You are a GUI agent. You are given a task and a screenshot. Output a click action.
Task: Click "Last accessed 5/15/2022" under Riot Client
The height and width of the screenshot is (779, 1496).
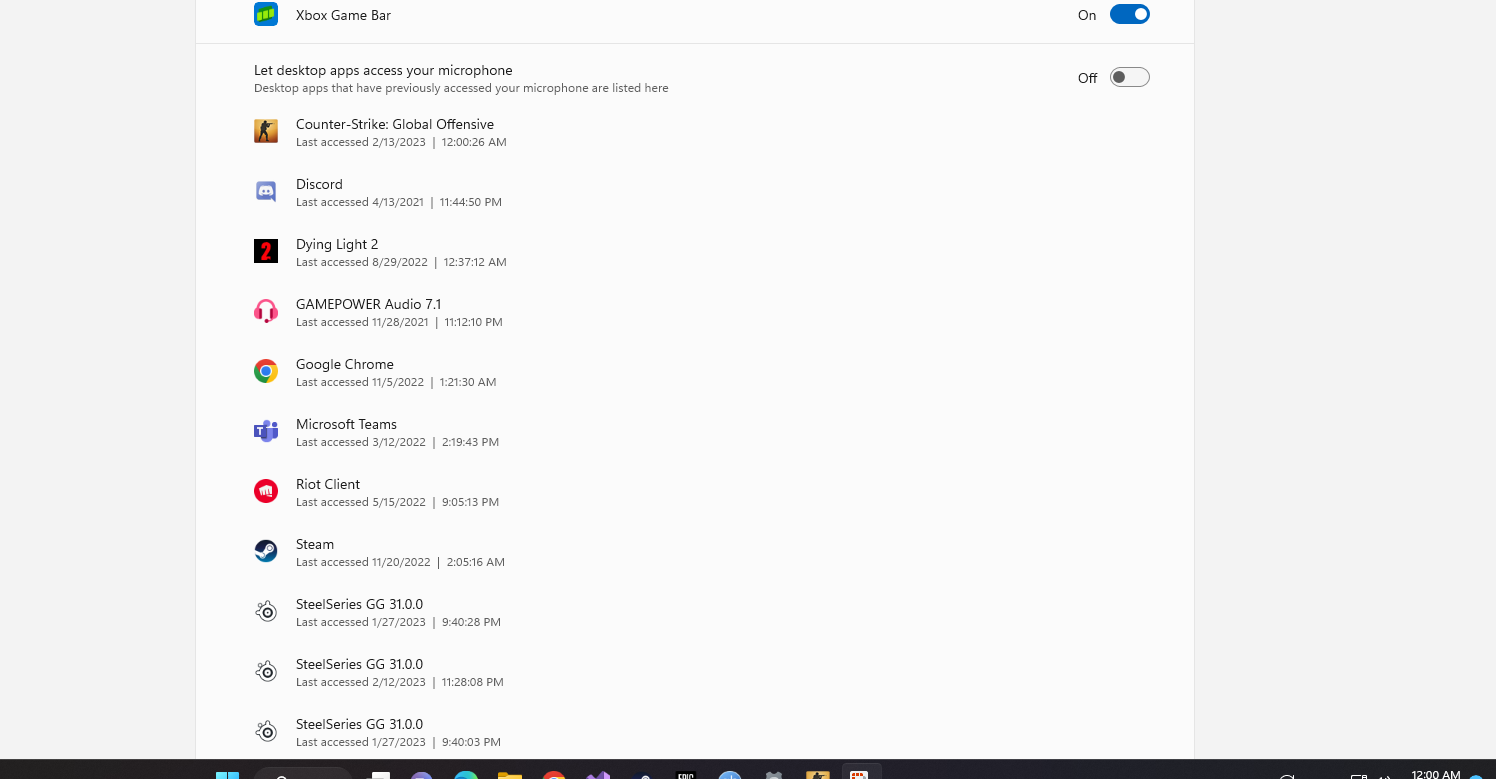tap(361, 502)
